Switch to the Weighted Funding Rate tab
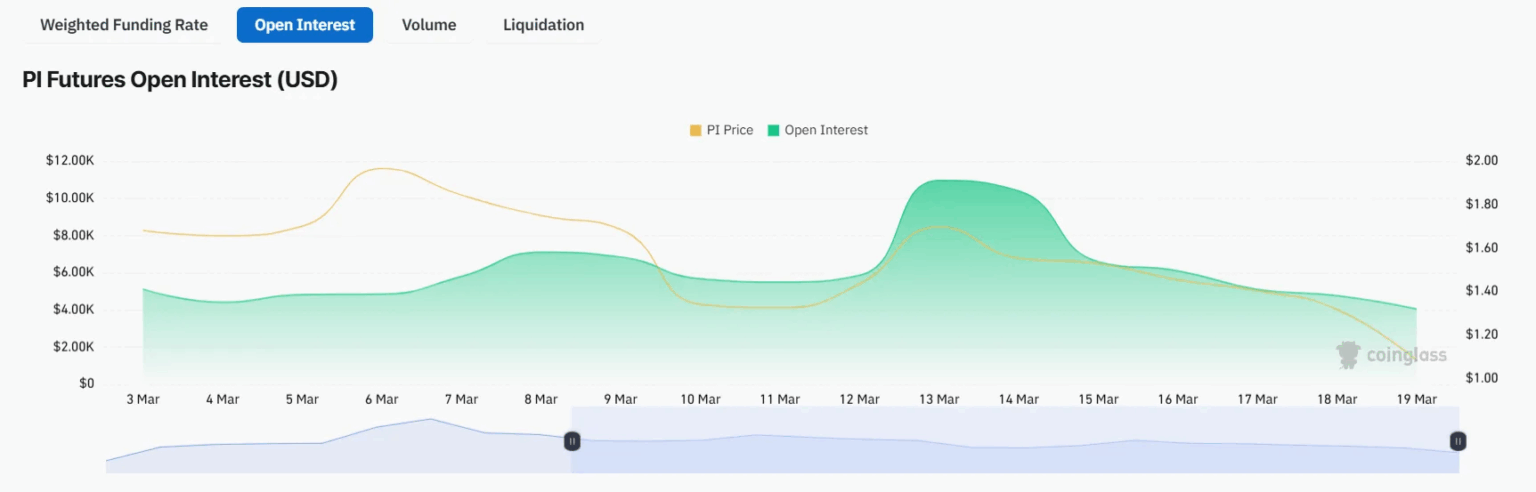This screenshot has height=492, width=1536. [124, 25]
